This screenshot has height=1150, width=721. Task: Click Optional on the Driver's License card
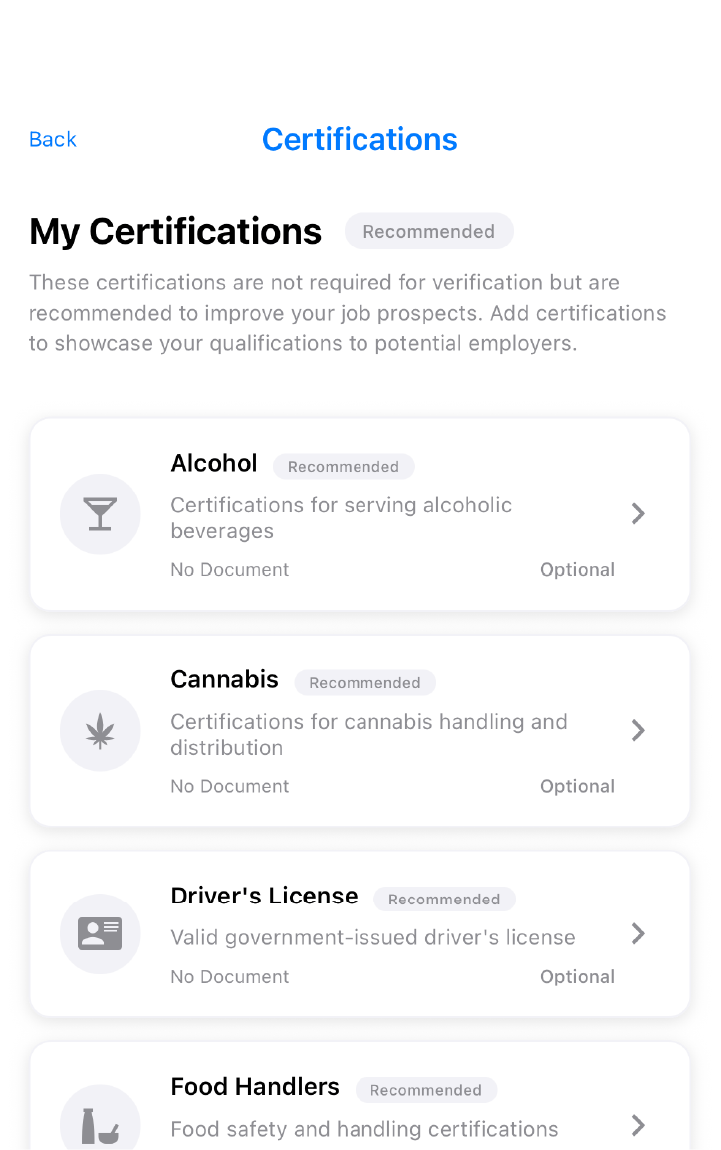pyautogui.click(x=577, y=976)
